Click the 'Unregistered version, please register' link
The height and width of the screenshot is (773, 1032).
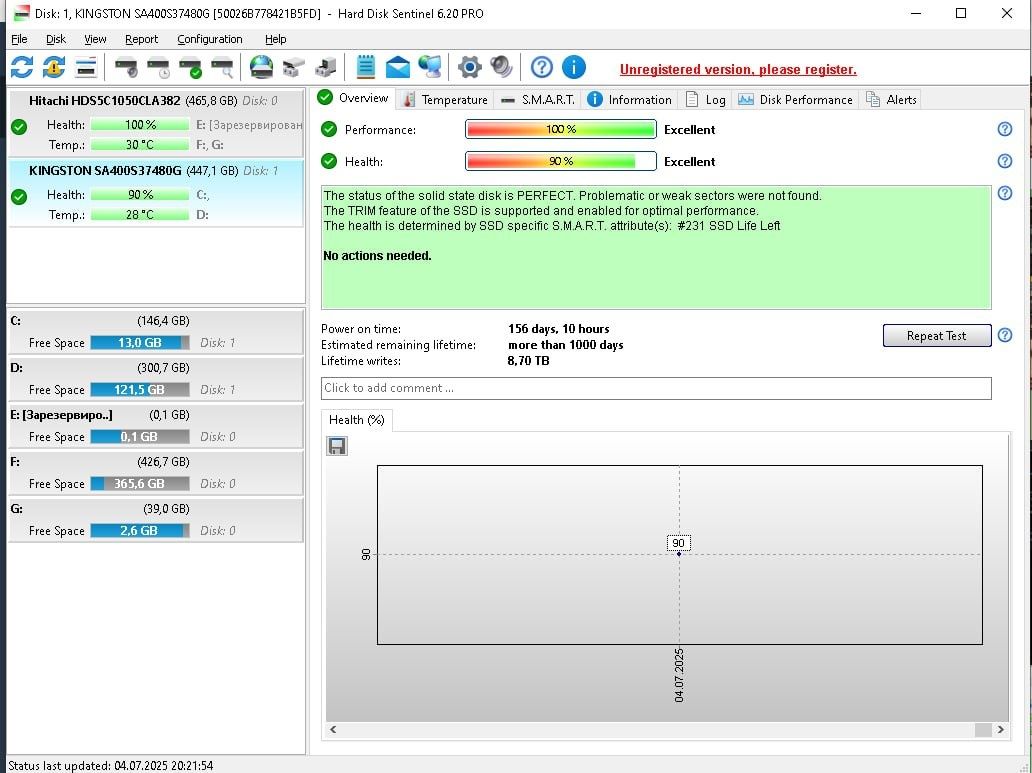[738, 69]
